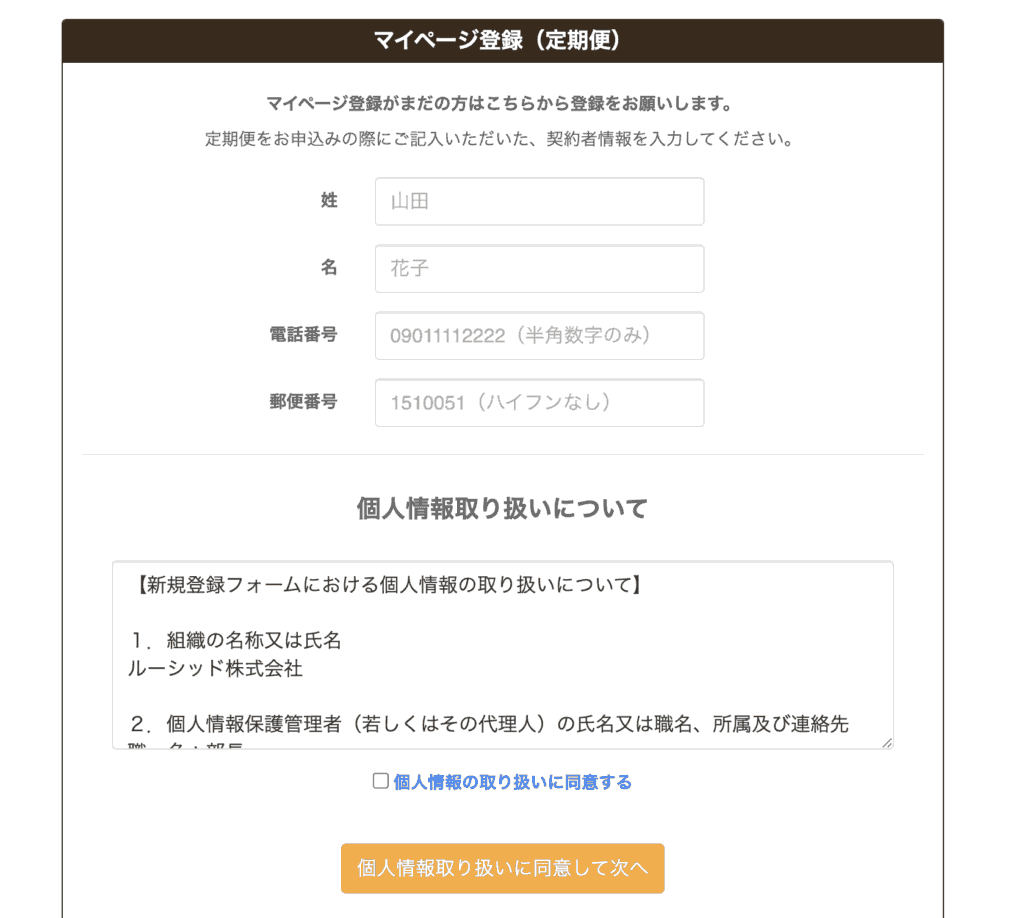Click the 電話番号 label text

[304, 335]
